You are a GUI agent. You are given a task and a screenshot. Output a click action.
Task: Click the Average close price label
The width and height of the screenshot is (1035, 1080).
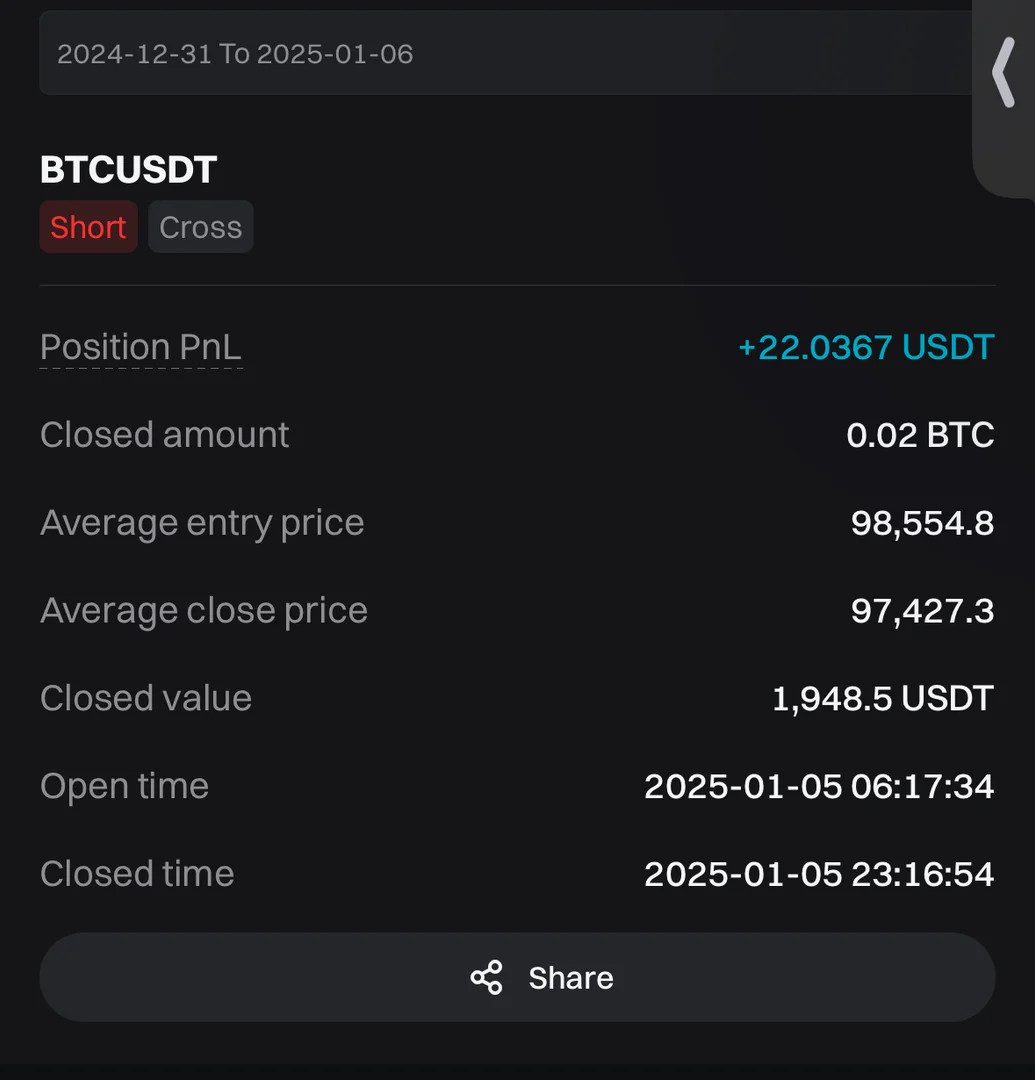click(204, 611)
